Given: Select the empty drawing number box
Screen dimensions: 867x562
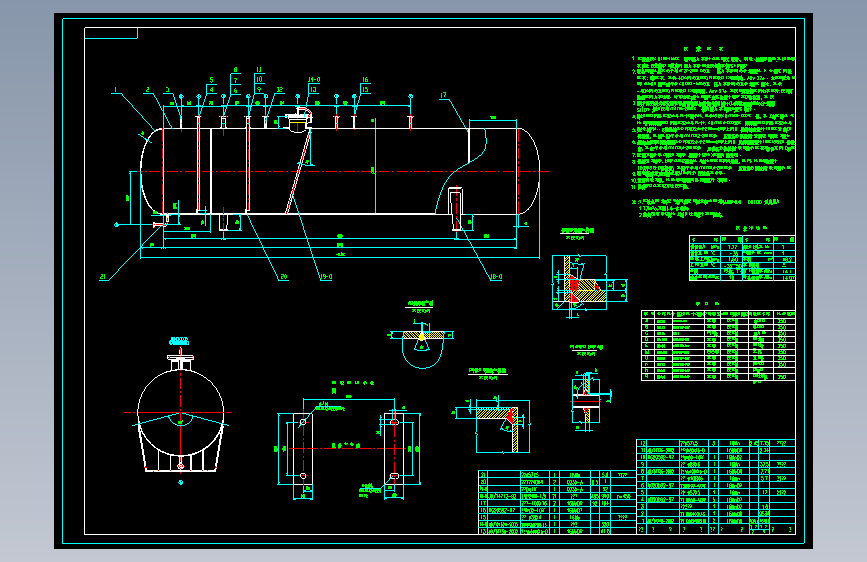Looking at the screenshot, I should [111, 33].
